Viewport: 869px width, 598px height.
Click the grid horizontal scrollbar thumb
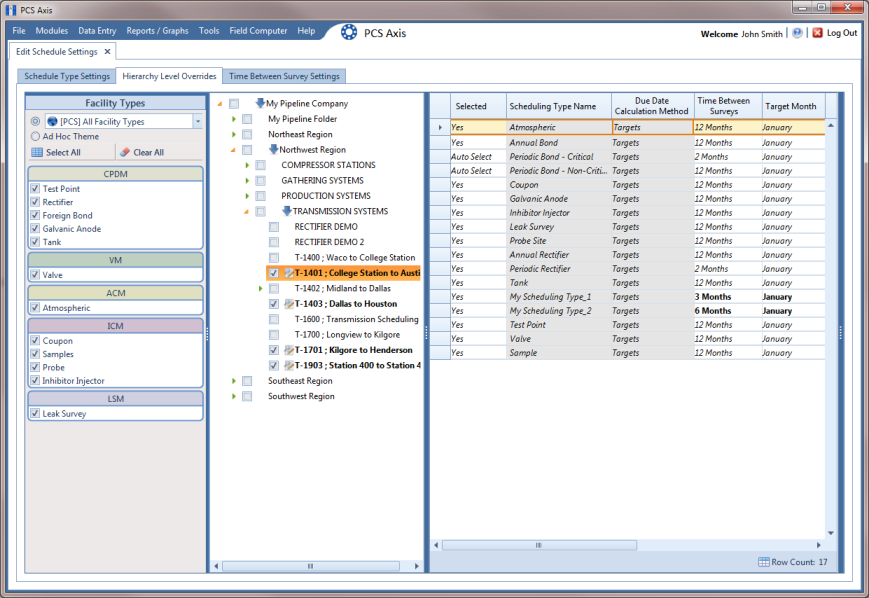539,545
